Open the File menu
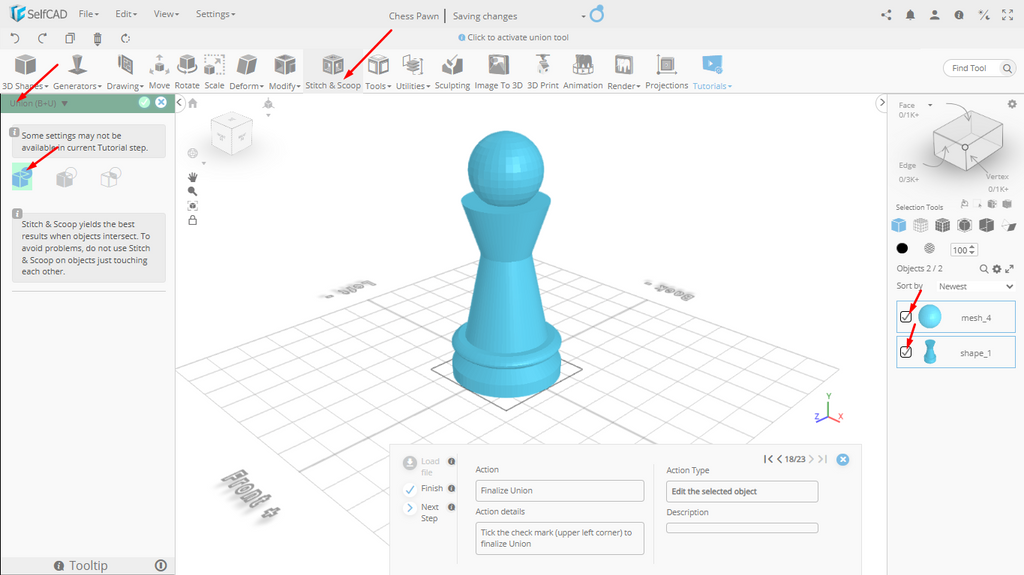1024x575 pixels. coord(88,14)
